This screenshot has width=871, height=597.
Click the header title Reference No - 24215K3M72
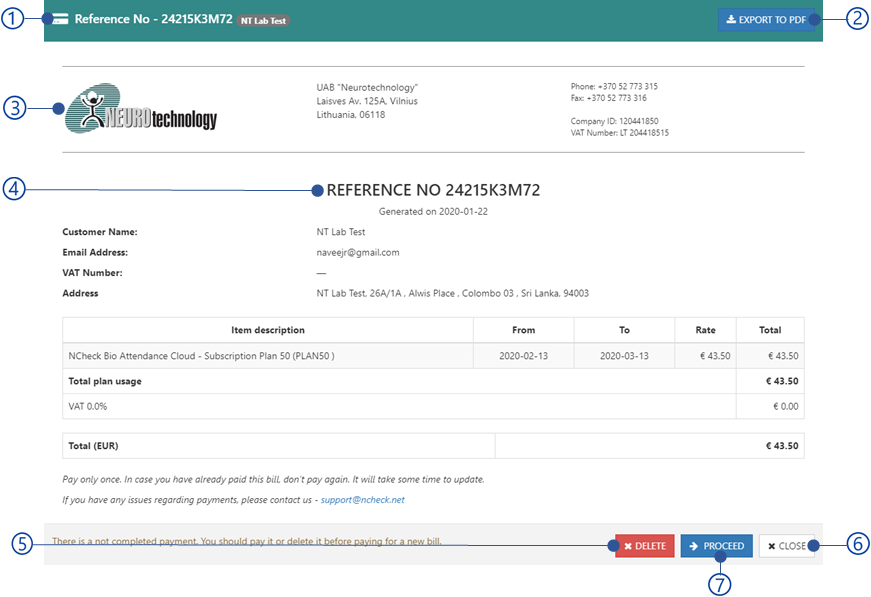tap(153, 19)
